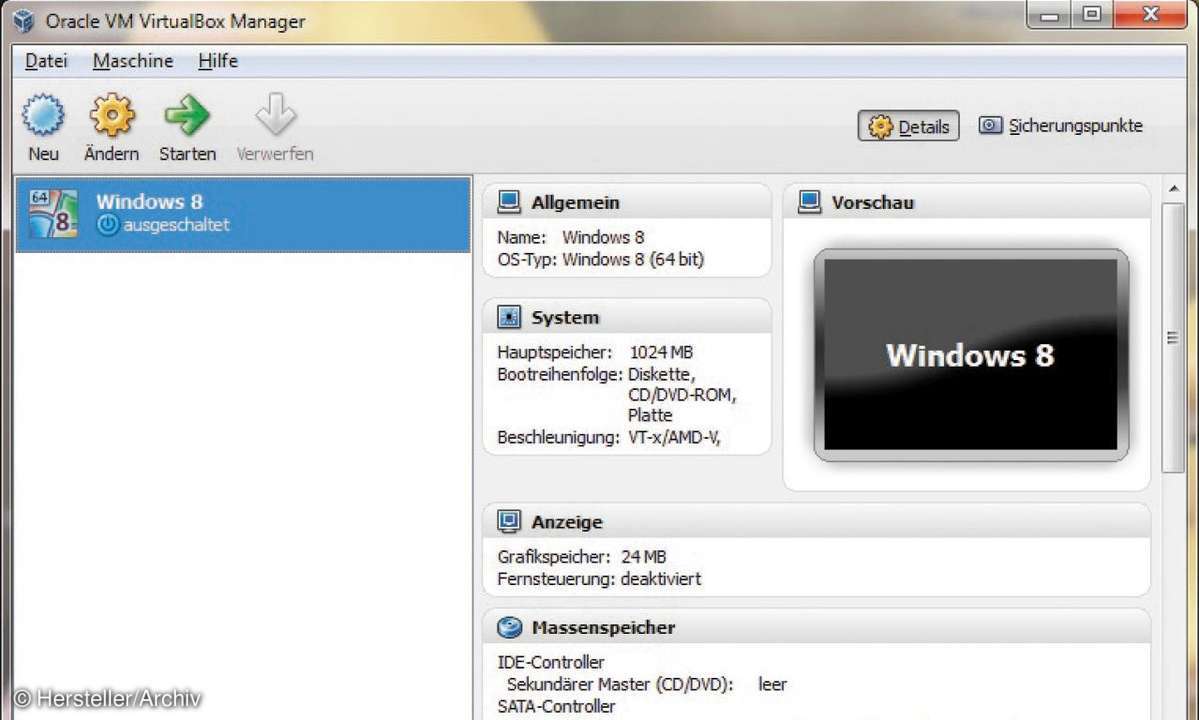Image resolution: width=1199 pixels, height=720 pixels.
Task: Open the Massenspeicher settings header
Action: pyautogui.click(x=816, y=627)
